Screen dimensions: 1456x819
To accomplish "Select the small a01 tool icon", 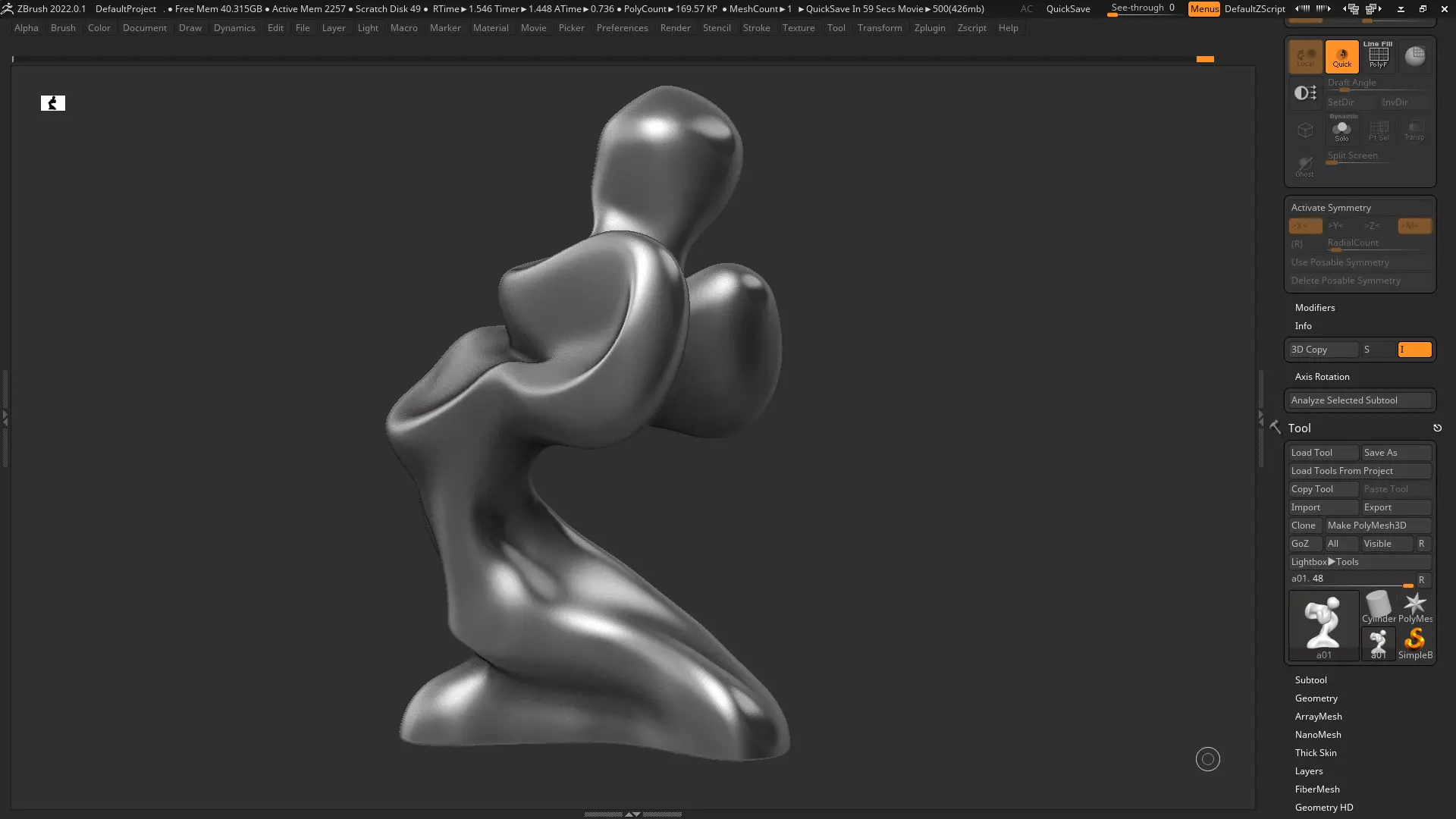I will coord(1378,645).
